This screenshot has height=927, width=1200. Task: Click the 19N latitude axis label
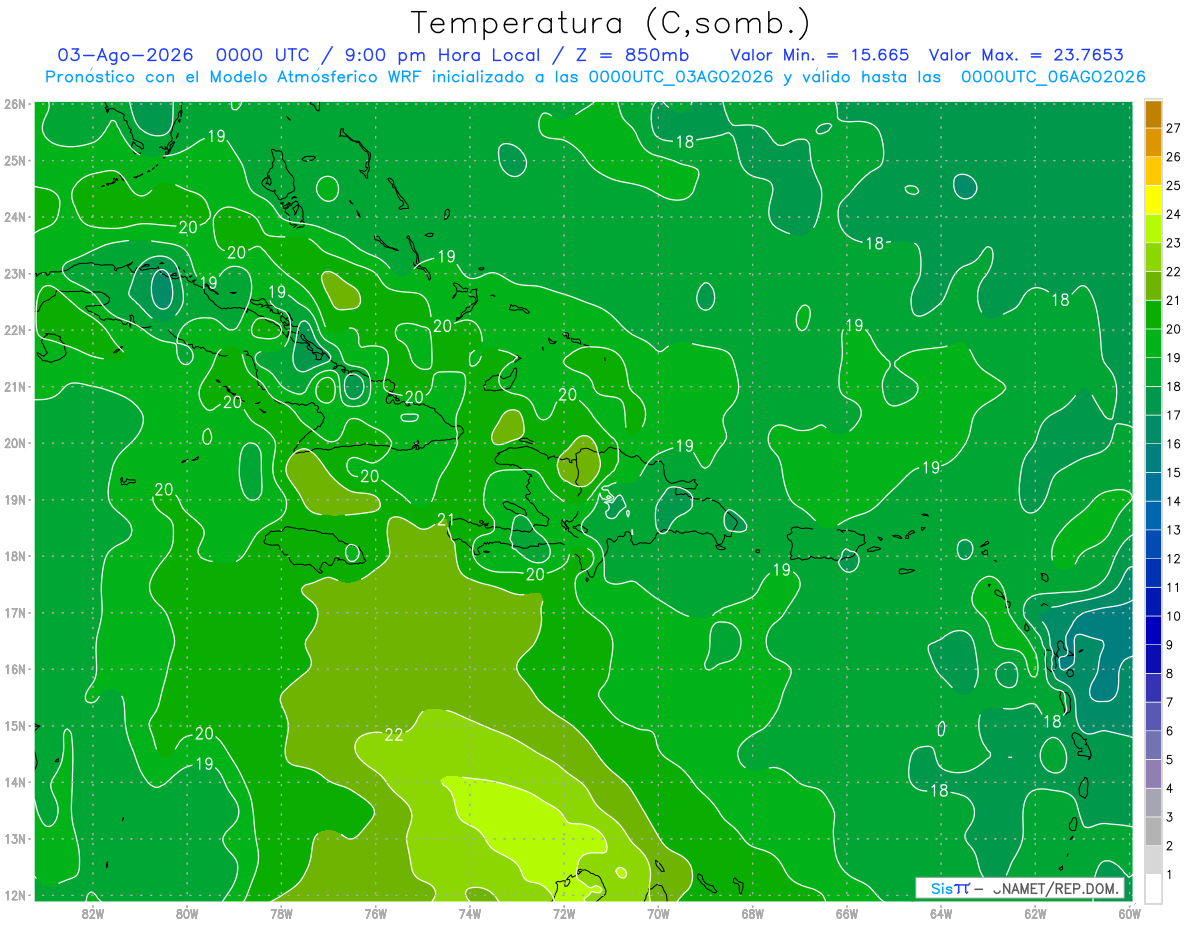click(x=14, y=499)
